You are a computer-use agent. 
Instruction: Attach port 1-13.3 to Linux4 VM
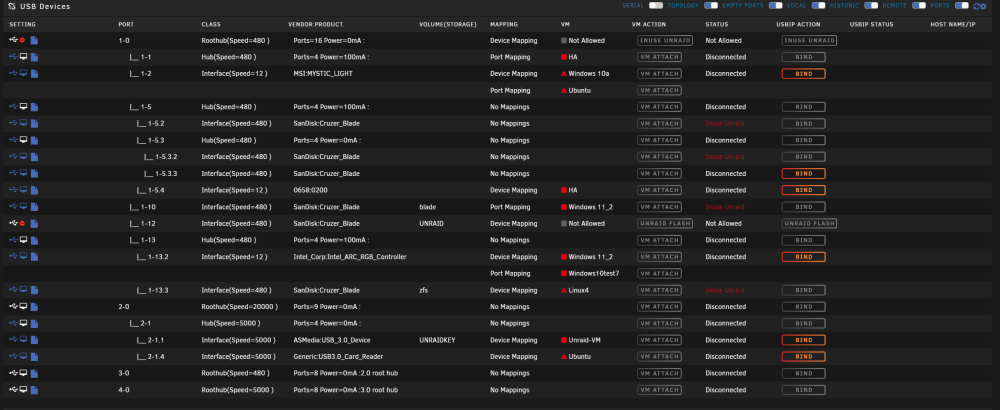coord(659,290)
